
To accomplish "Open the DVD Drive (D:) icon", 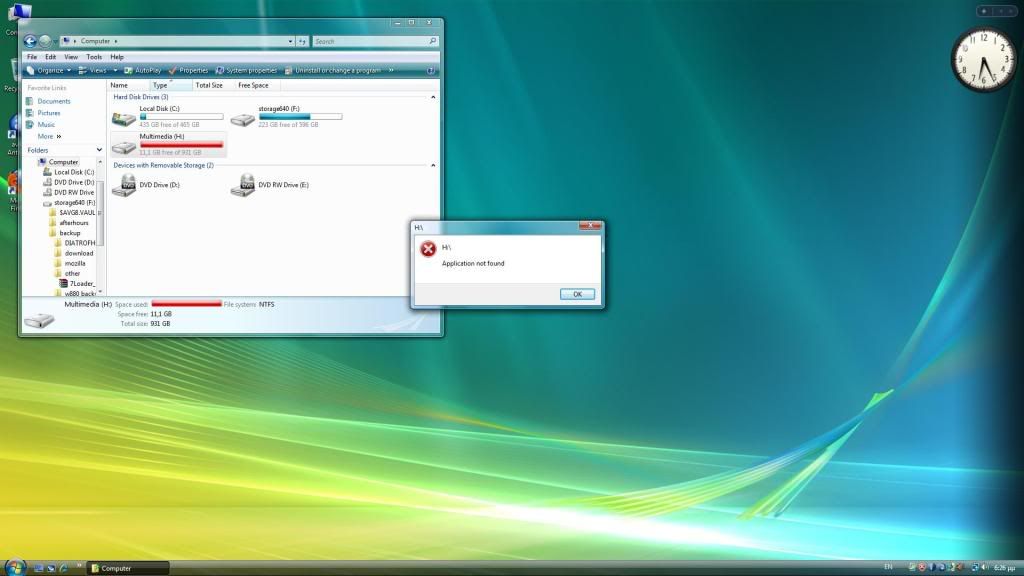I will (124, 185).
